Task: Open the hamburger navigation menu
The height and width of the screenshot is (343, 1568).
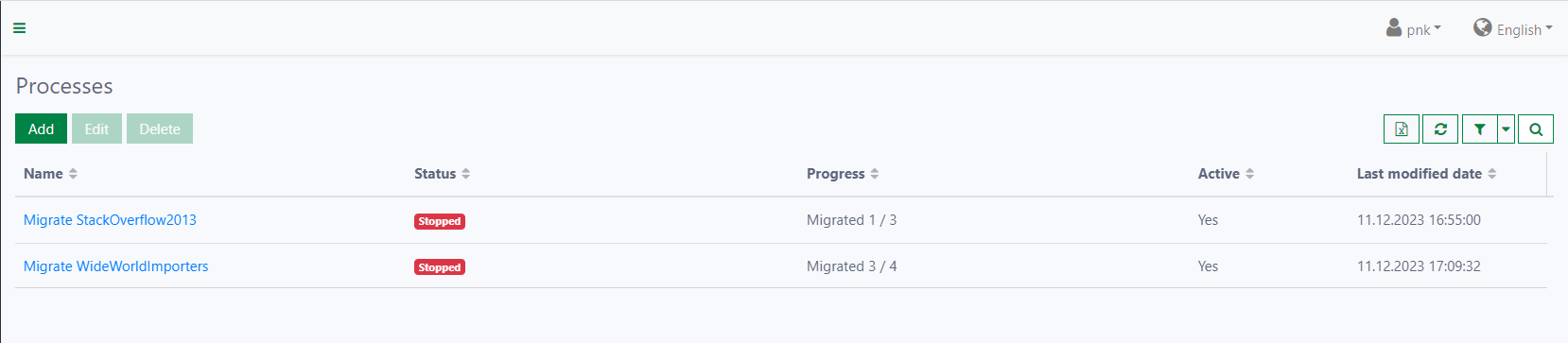Action: tap(19, 28)
